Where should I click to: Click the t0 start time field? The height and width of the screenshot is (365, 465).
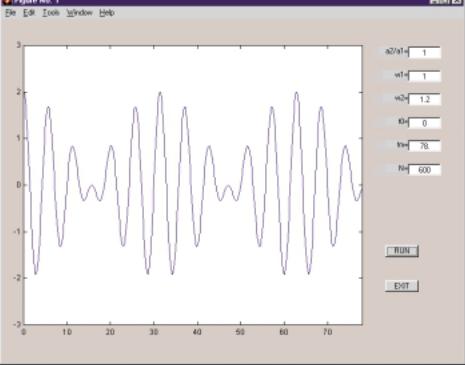425,123
